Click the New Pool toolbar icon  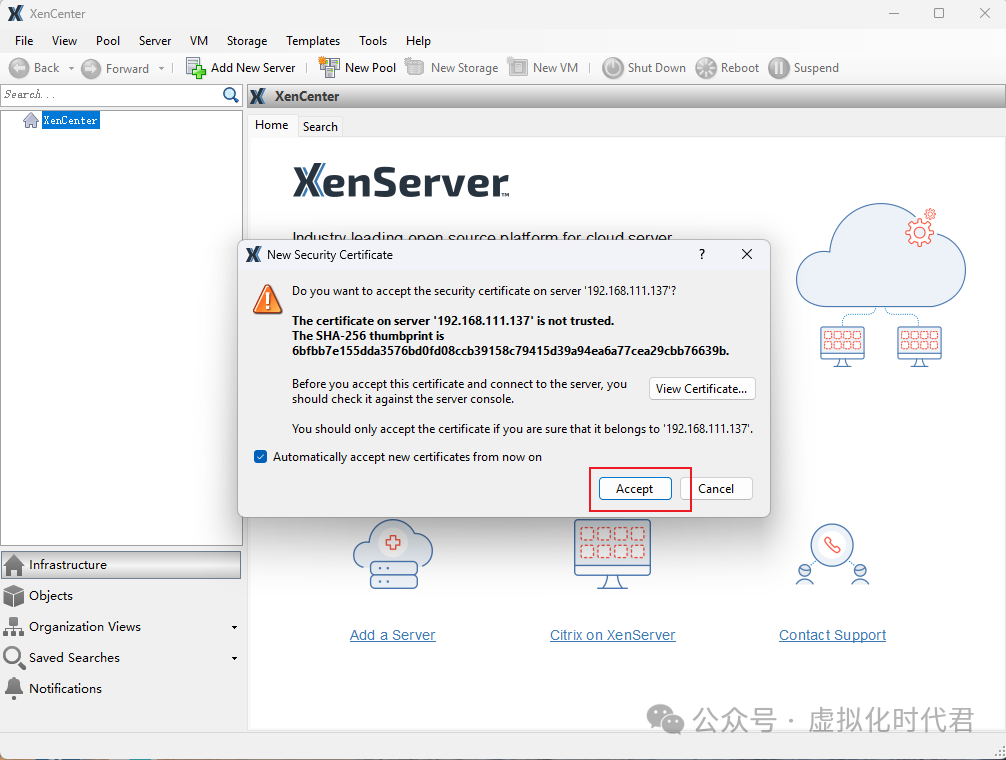tap(329, 68)
